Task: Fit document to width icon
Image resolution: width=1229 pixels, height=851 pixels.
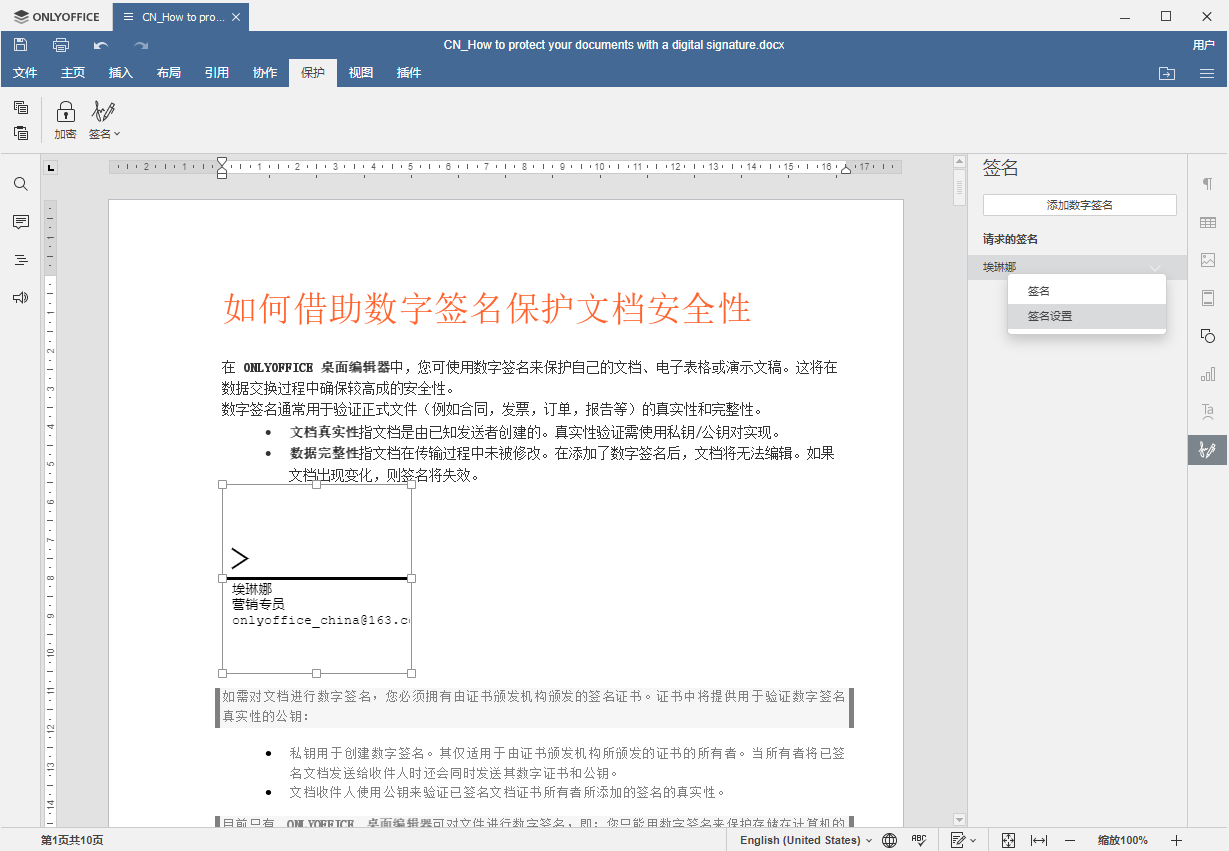Action: [x=1039, y=840]
